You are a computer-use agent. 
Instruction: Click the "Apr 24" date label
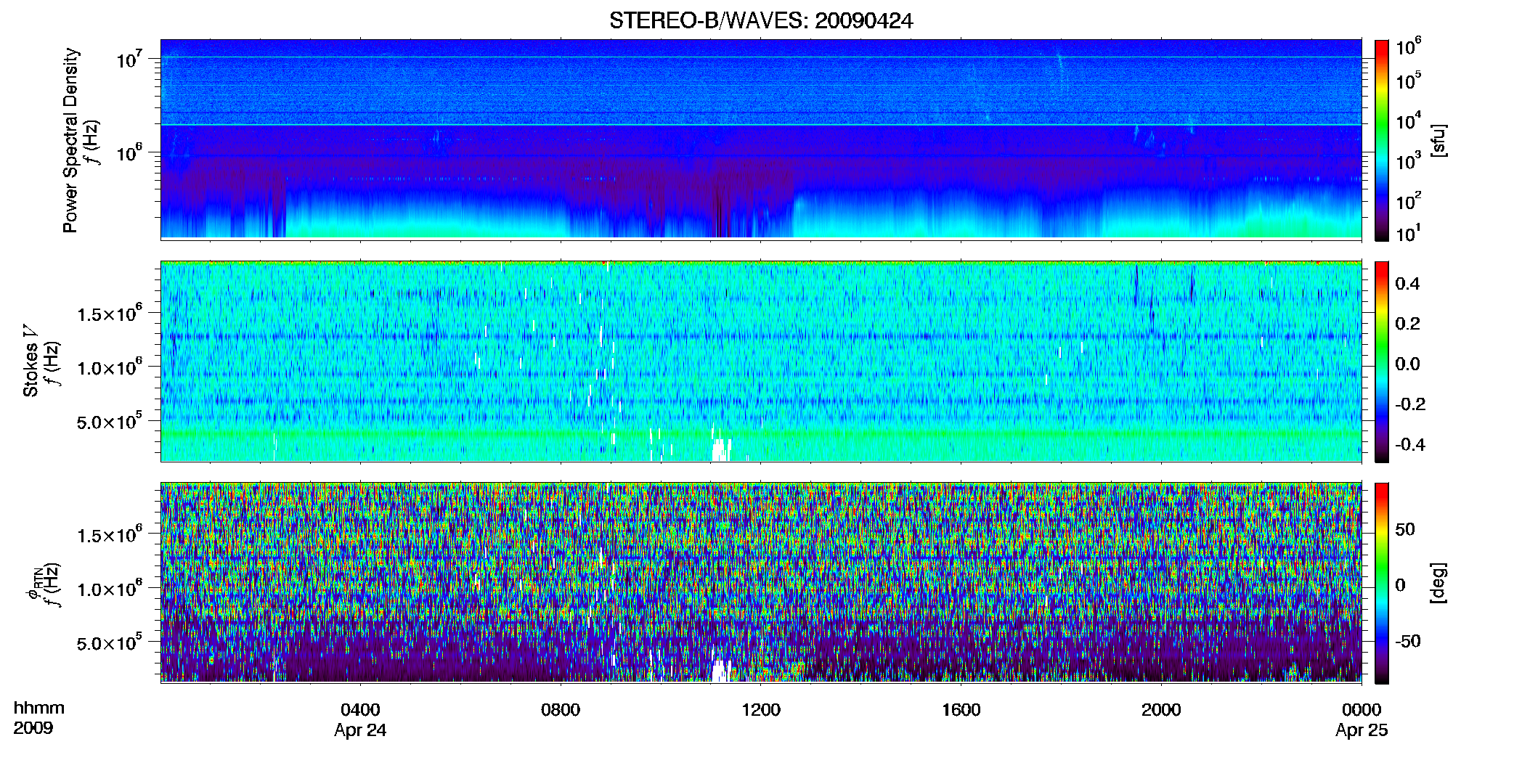[x=360, y=730]
